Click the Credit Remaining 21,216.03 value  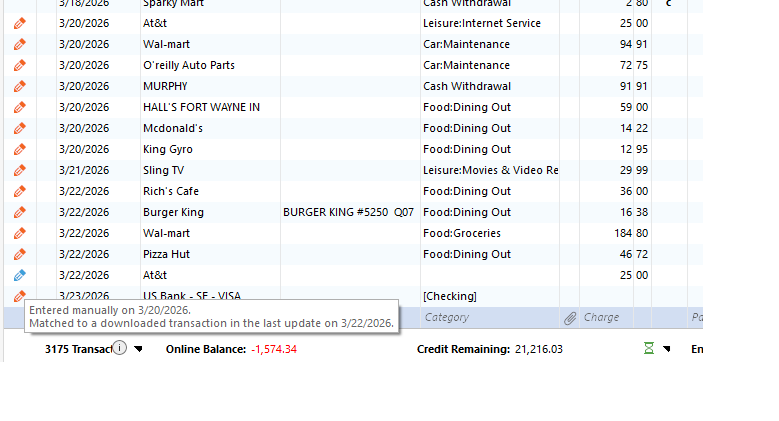tap(539, 349)
